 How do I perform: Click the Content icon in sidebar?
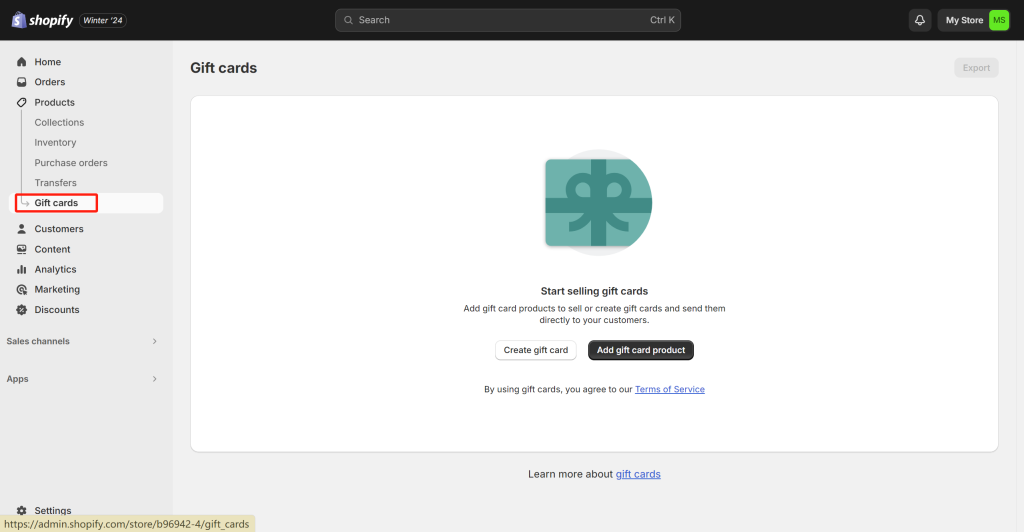(x=22, y=249)
